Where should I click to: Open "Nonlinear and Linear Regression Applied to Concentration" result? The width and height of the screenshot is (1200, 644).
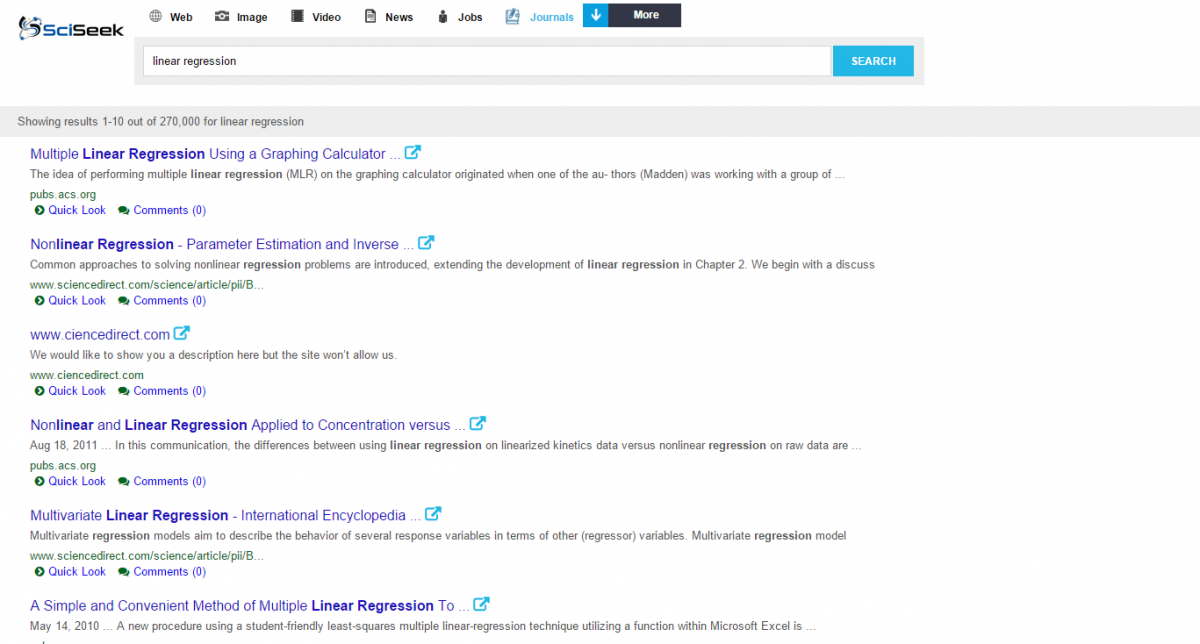[x=248, y=425]
